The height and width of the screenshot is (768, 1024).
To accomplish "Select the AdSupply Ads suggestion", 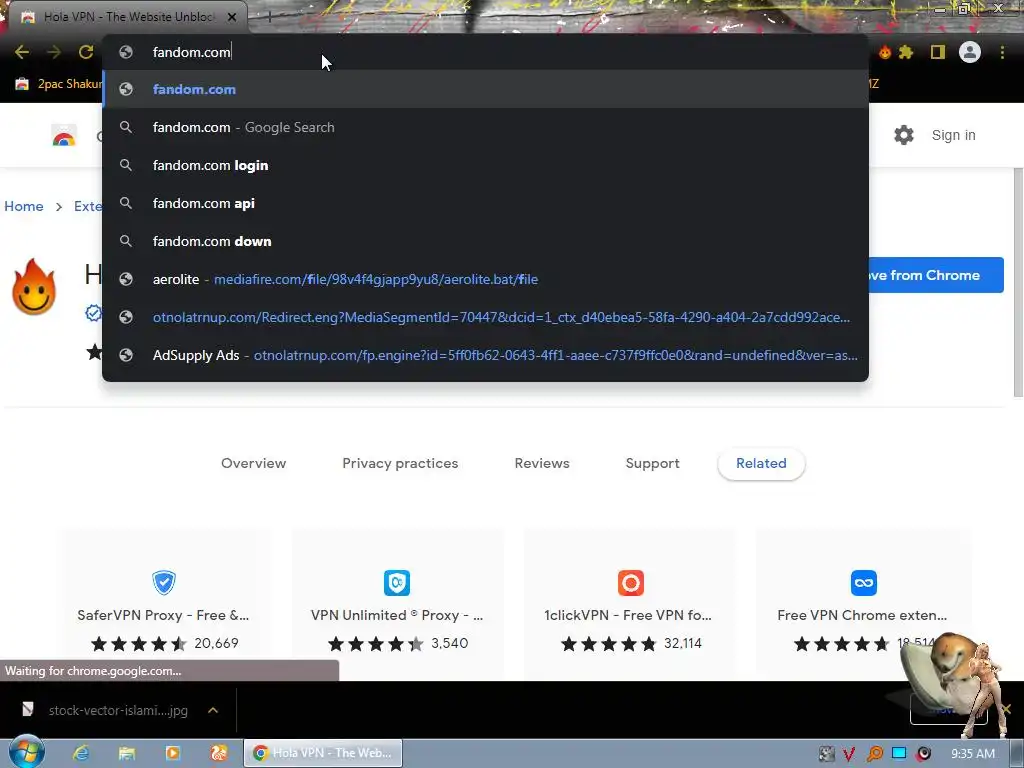I will click(485, 355).
